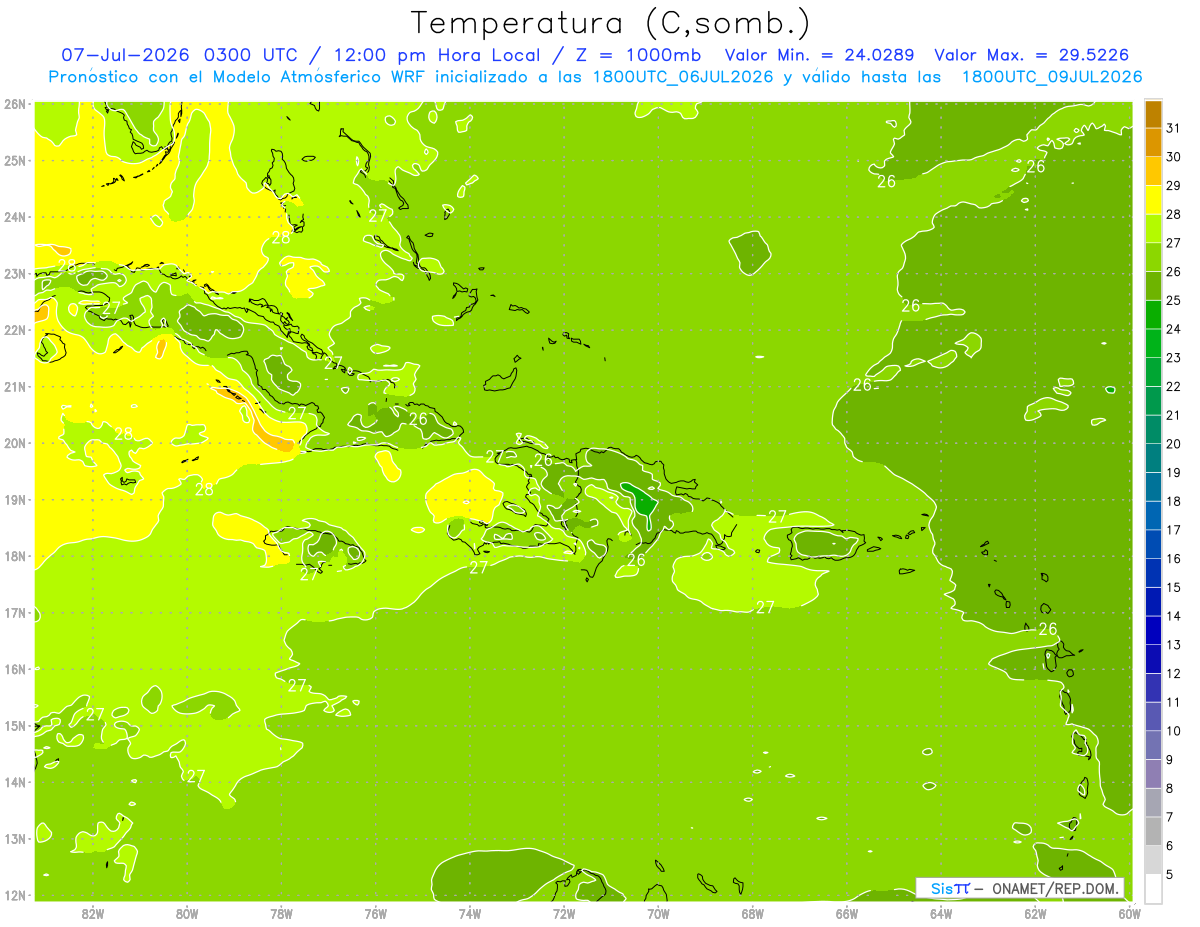Image resolution: width=1200 pixels, height=927 pixels.
Task: Click the '70W' longitude label
Action: pyautogui.click(x=658, y=913)
